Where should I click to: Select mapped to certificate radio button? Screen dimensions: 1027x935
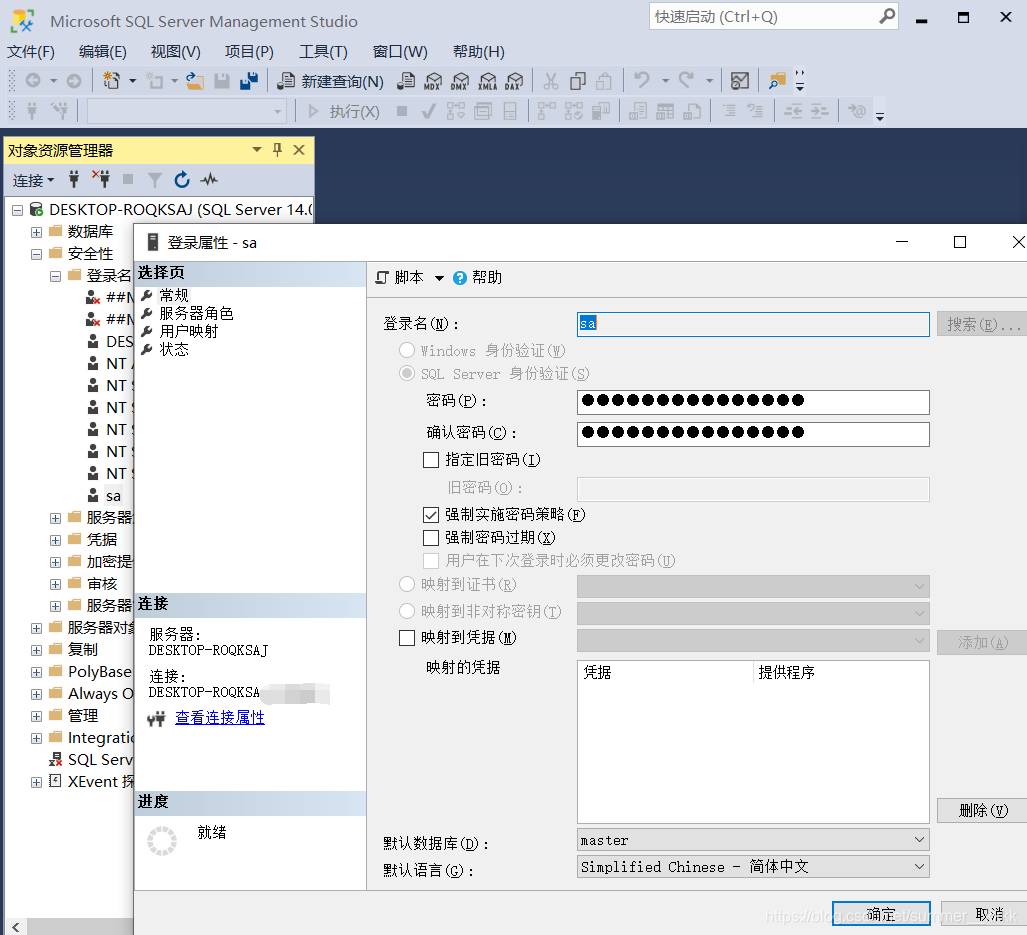tap(407, 584)
